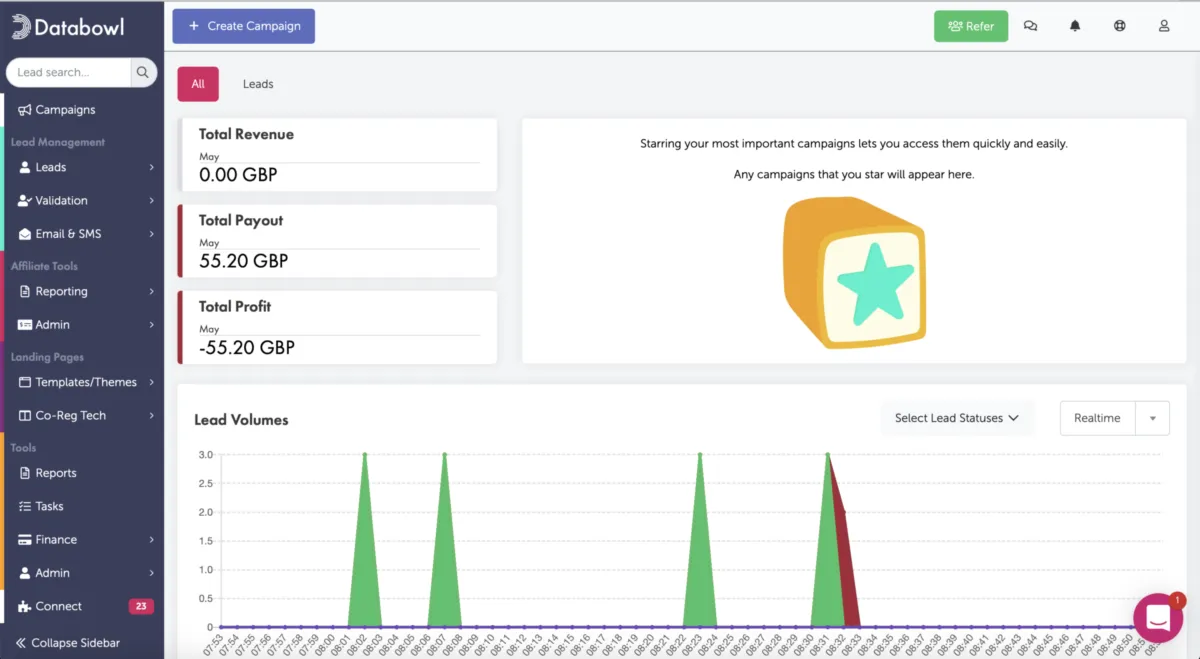
Task: Open Tasks in the sidebar
Action: click(49, 506)
